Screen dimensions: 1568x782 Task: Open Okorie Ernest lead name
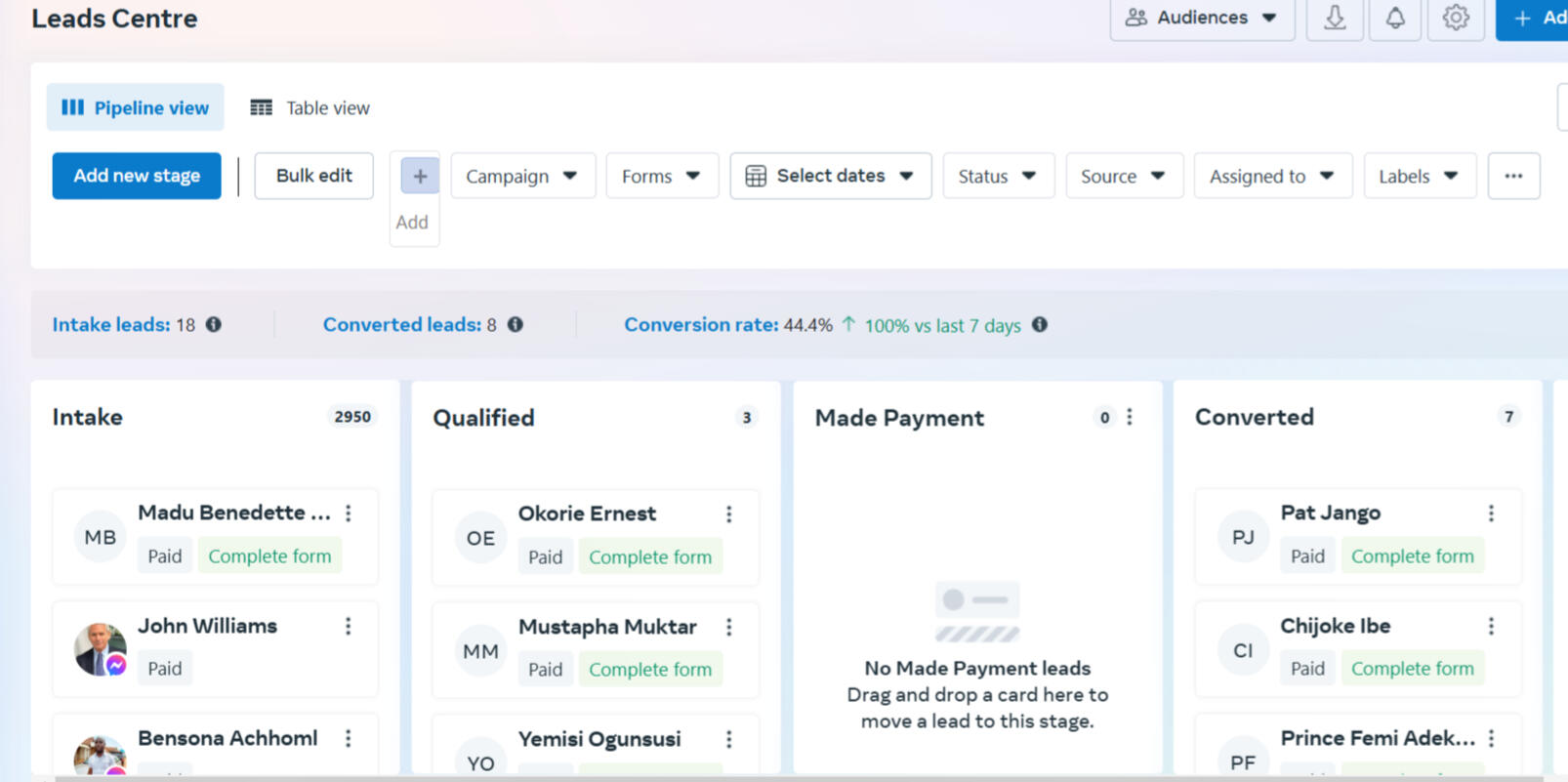point(587,514)
